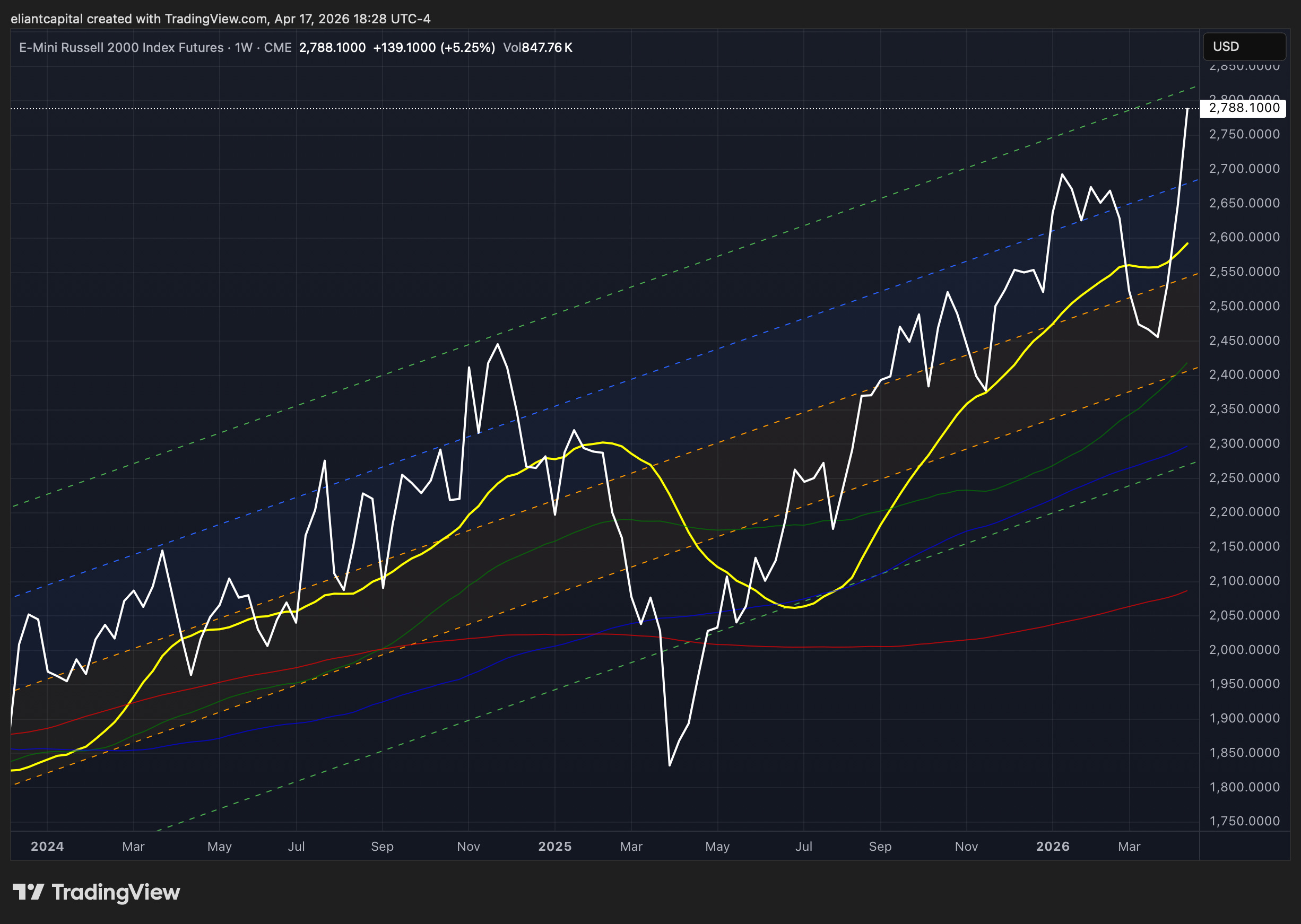1301x924 pixels.
Task: Click the 2,788.1000 current price label
Action: (1244, 108)
